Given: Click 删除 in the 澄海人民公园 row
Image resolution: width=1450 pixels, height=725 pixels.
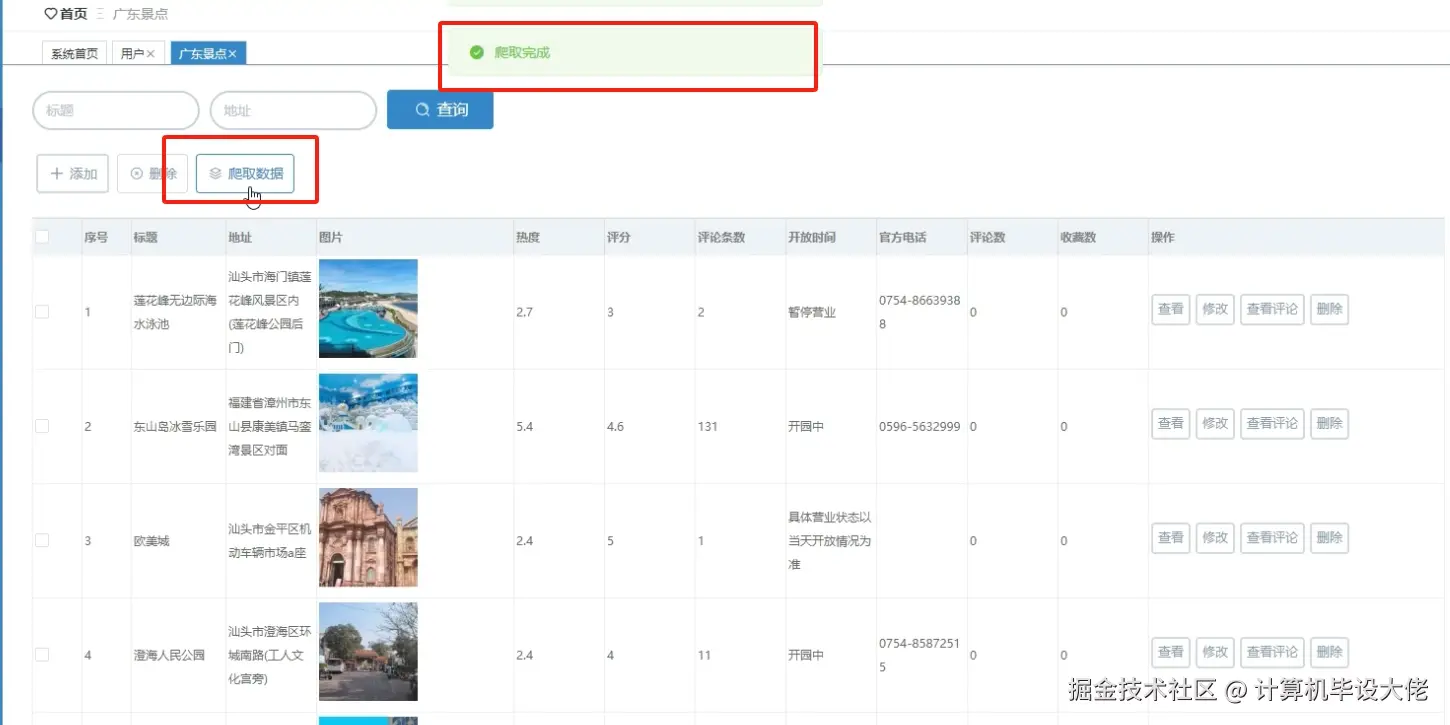Looking at the screenshot, I should [1329, 651].
